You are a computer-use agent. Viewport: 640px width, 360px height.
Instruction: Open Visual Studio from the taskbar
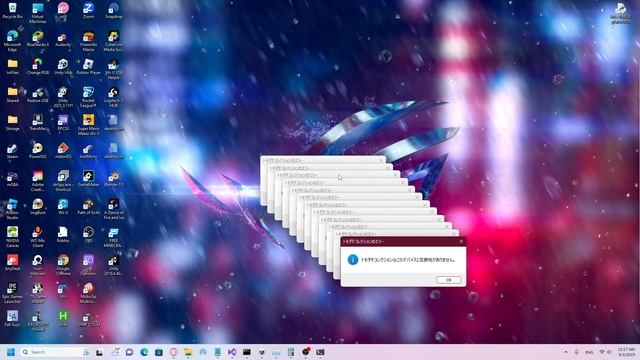232,352
